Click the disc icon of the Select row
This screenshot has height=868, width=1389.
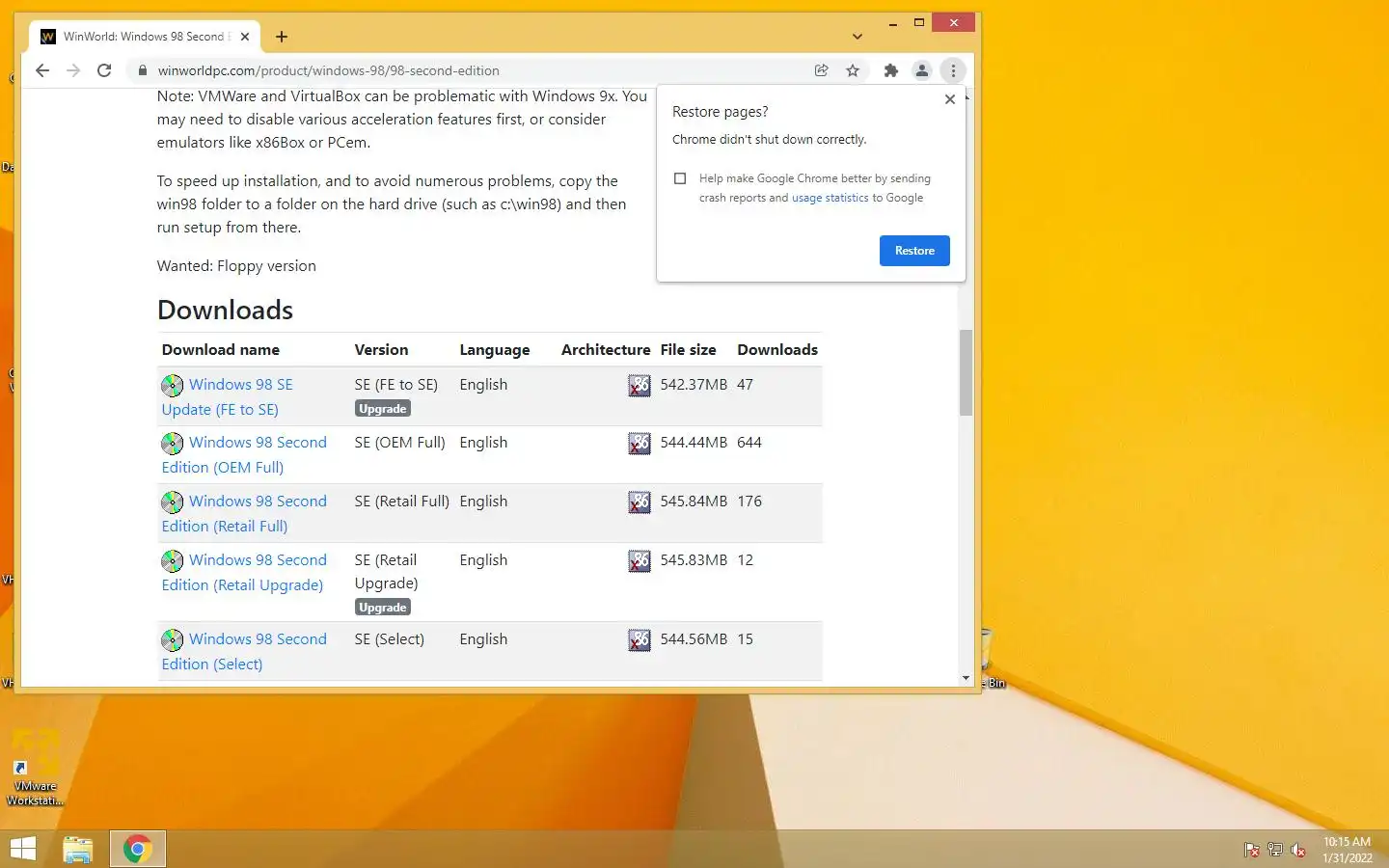(x=172, y=640)
